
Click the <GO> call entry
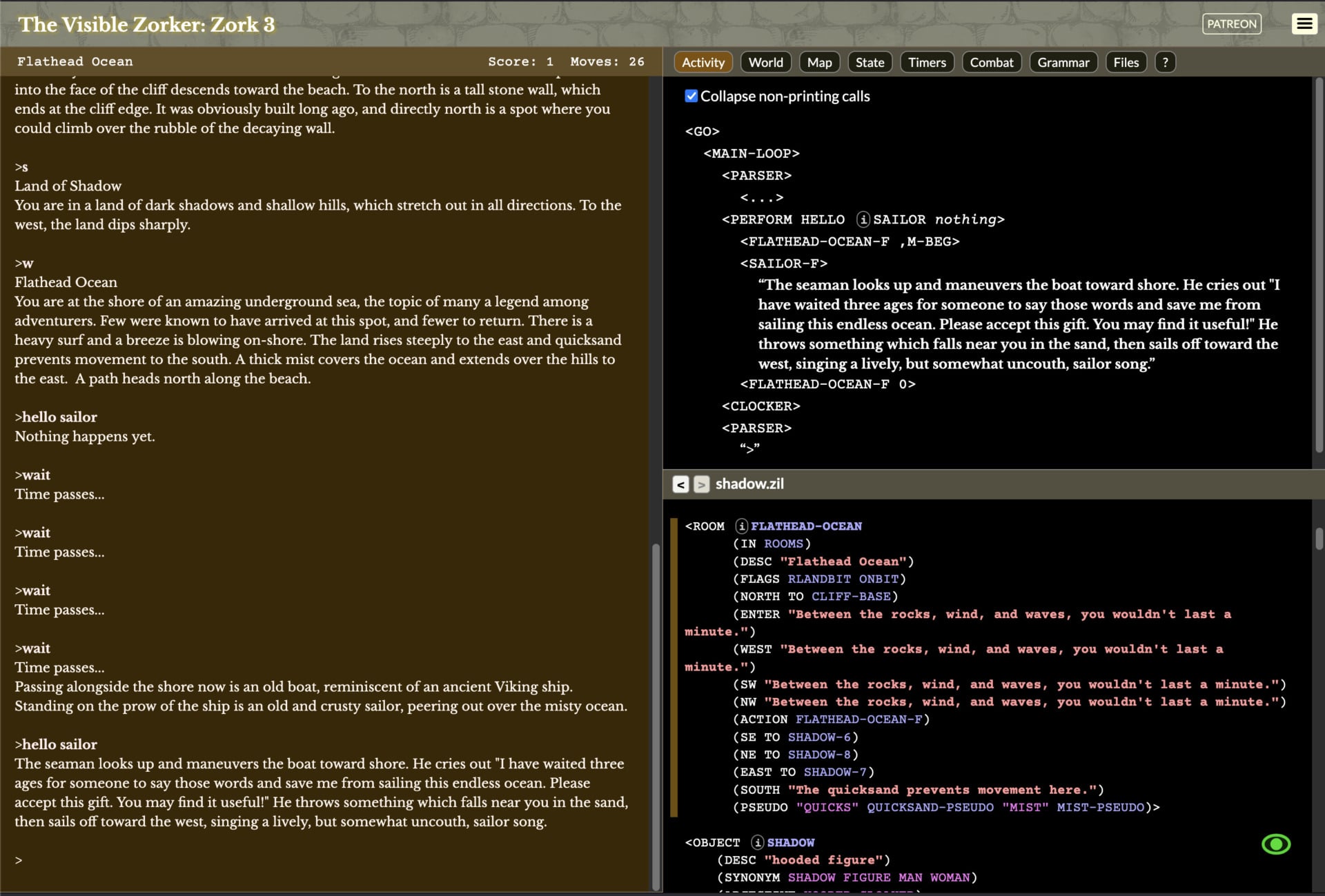[x=702, y=132]
